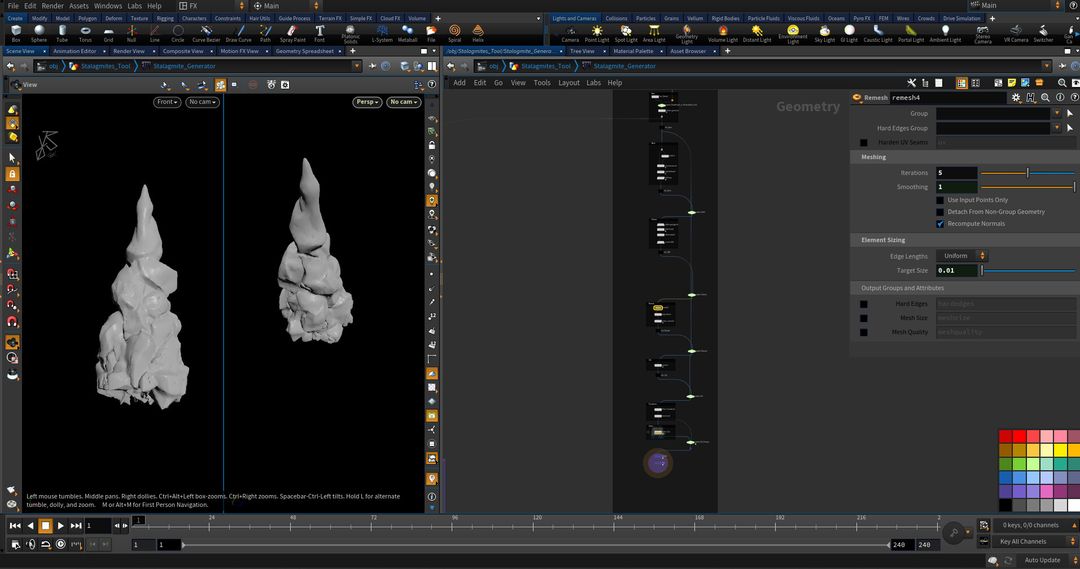
Task: Create a Sphere primitive
Action: [x=39, y=33]
